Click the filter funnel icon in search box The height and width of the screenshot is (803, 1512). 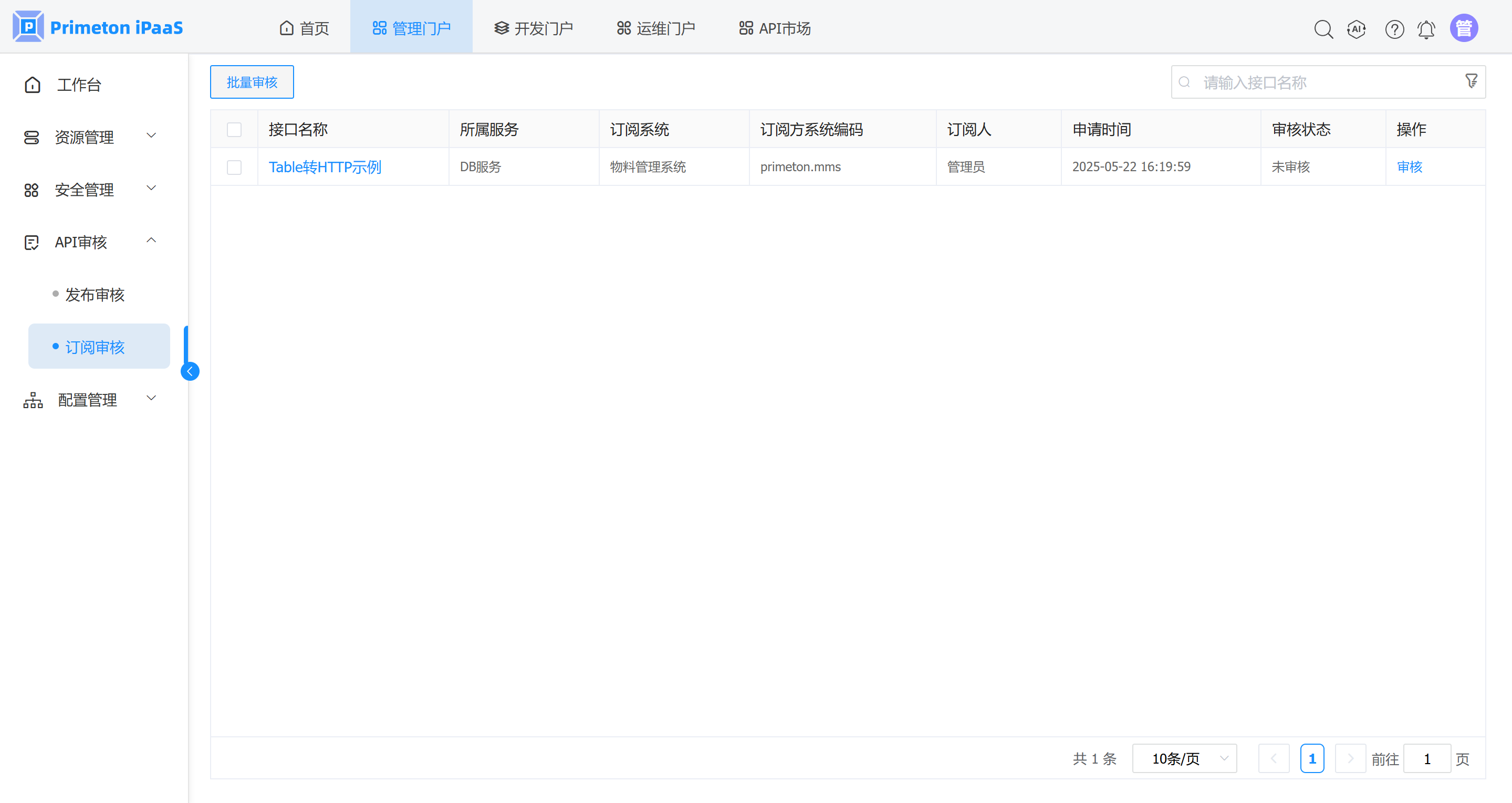[1472, 81]
